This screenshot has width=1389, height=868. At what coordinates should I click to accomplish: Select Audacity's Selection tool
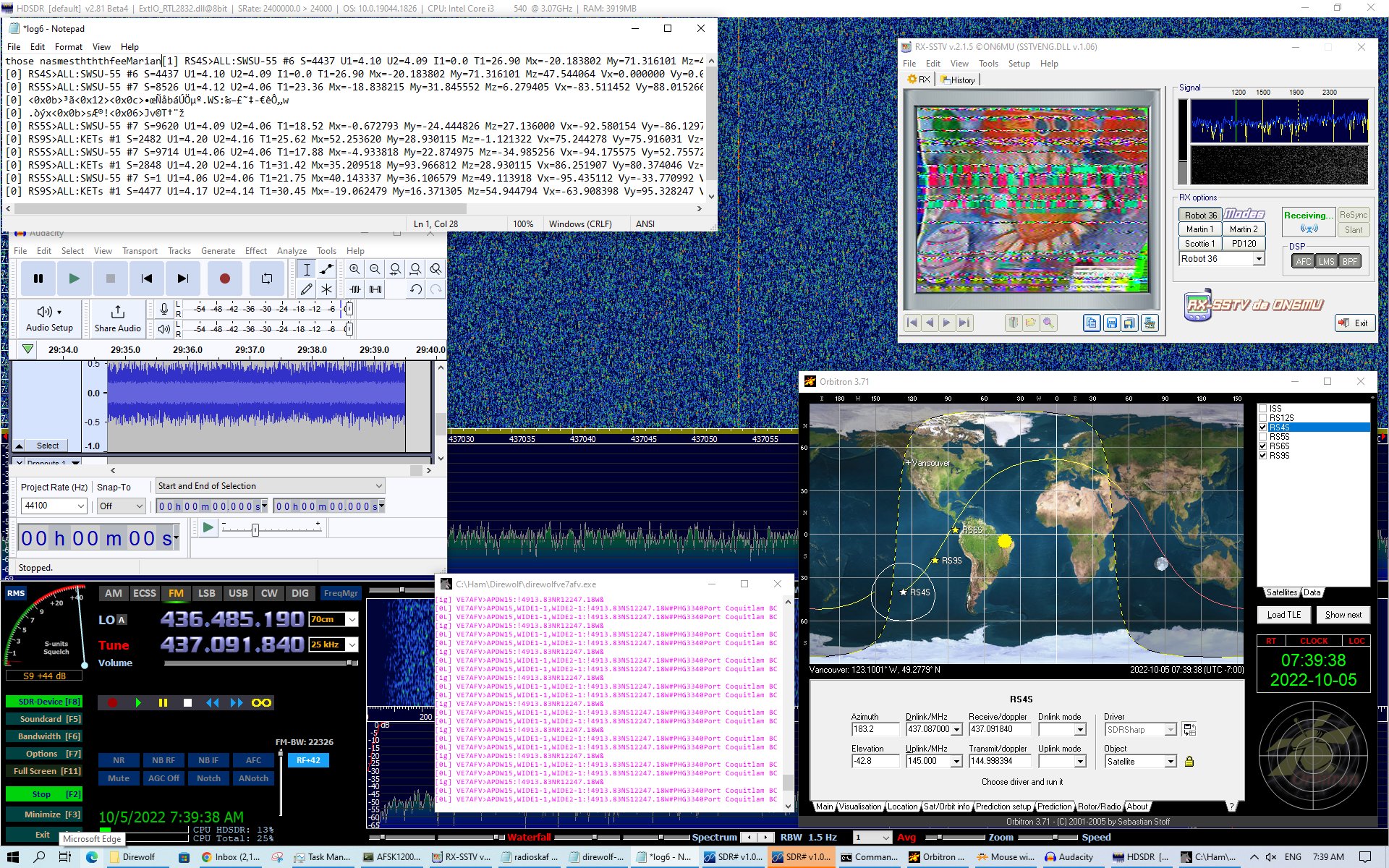[306, 269]
